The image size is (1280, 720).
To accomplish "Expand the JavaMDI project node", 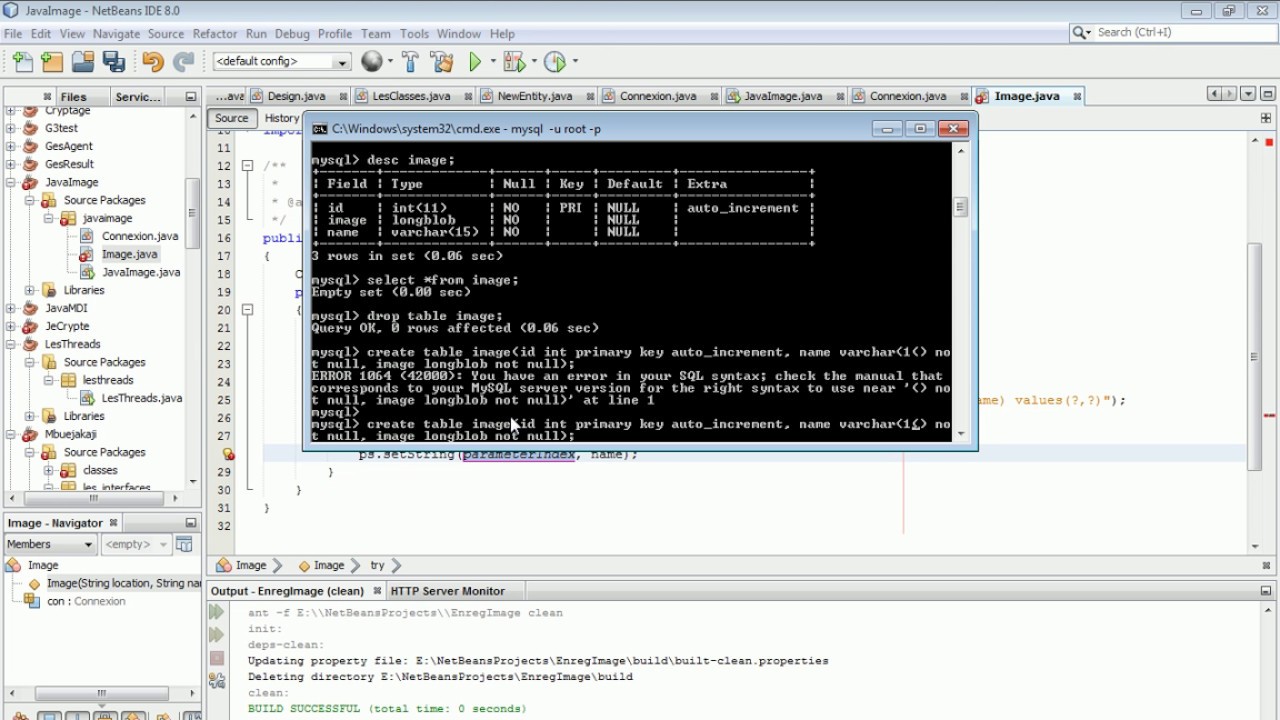I will 11,308.
